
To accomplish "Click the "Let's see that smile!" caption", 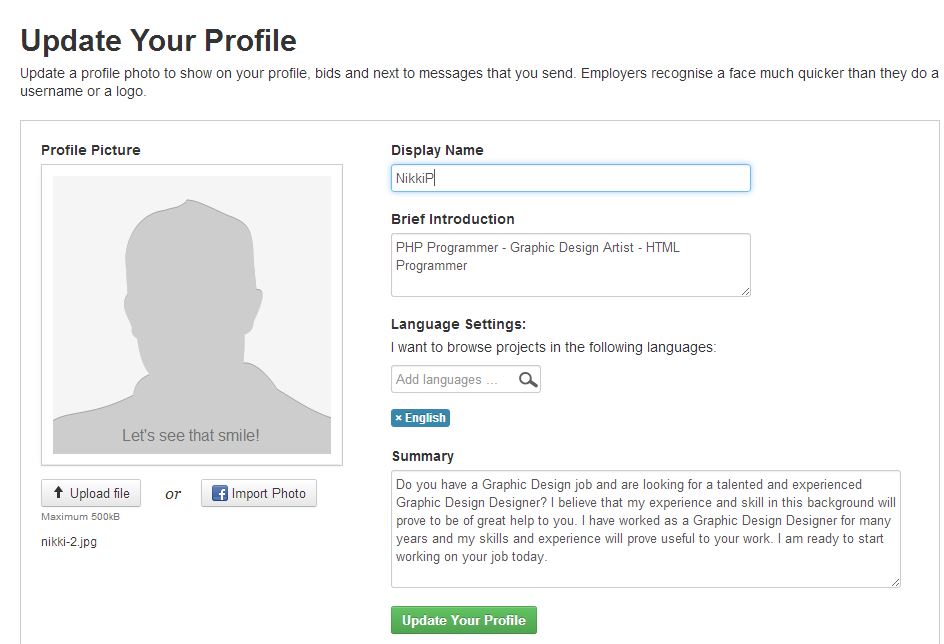I will coord(191,435).
